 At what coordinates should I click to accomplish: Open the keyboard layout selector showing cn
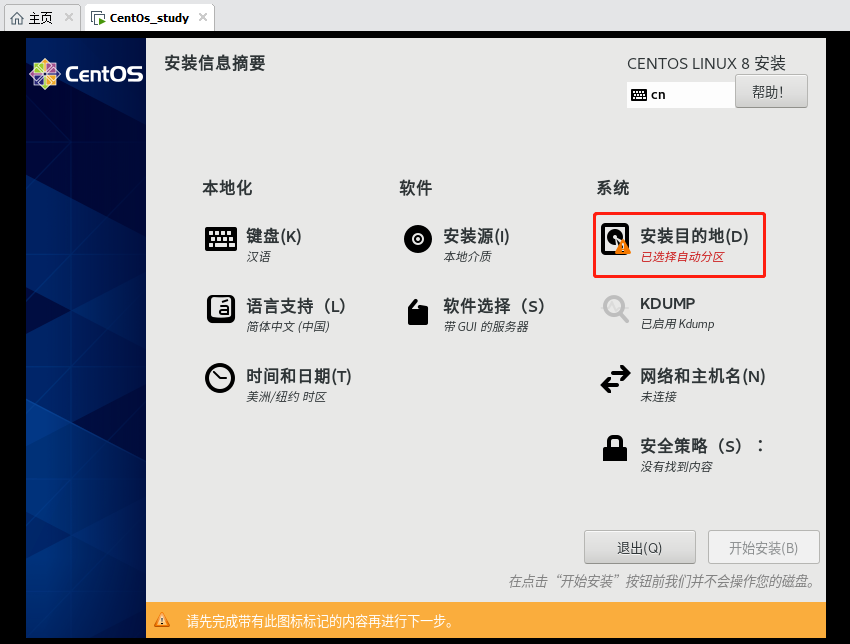tap(680, 93)
